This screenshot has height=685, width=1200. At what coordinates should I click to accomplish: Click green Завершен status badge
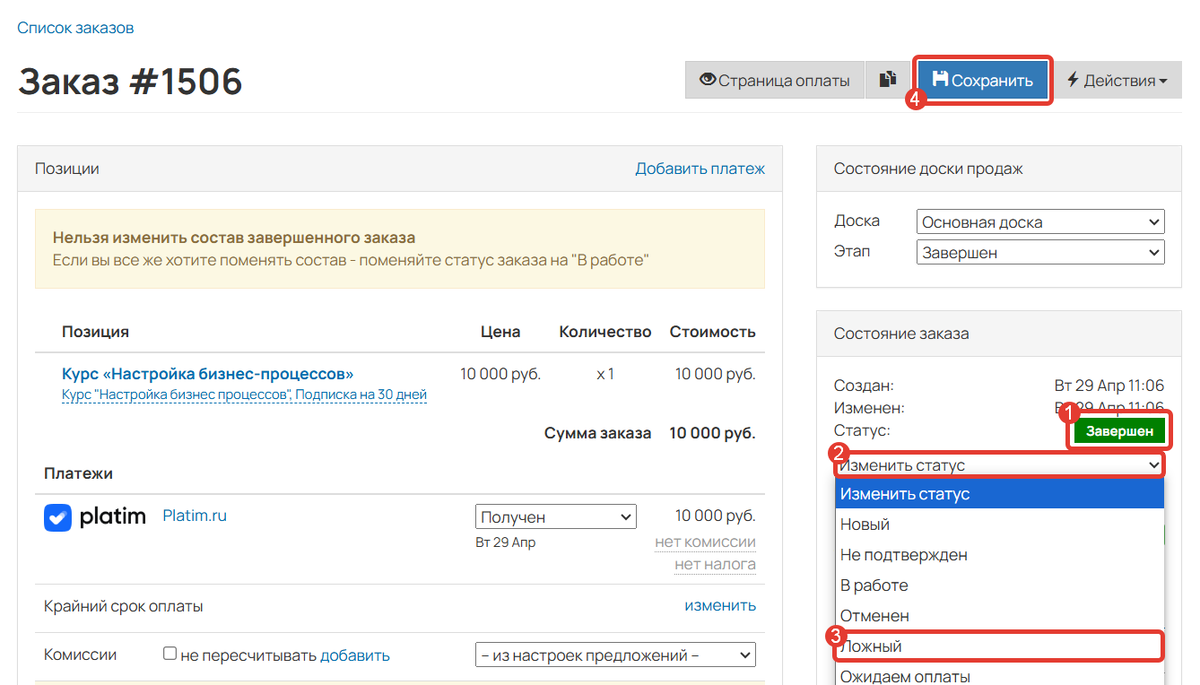pyautogui.click(x=1120, y=432)
